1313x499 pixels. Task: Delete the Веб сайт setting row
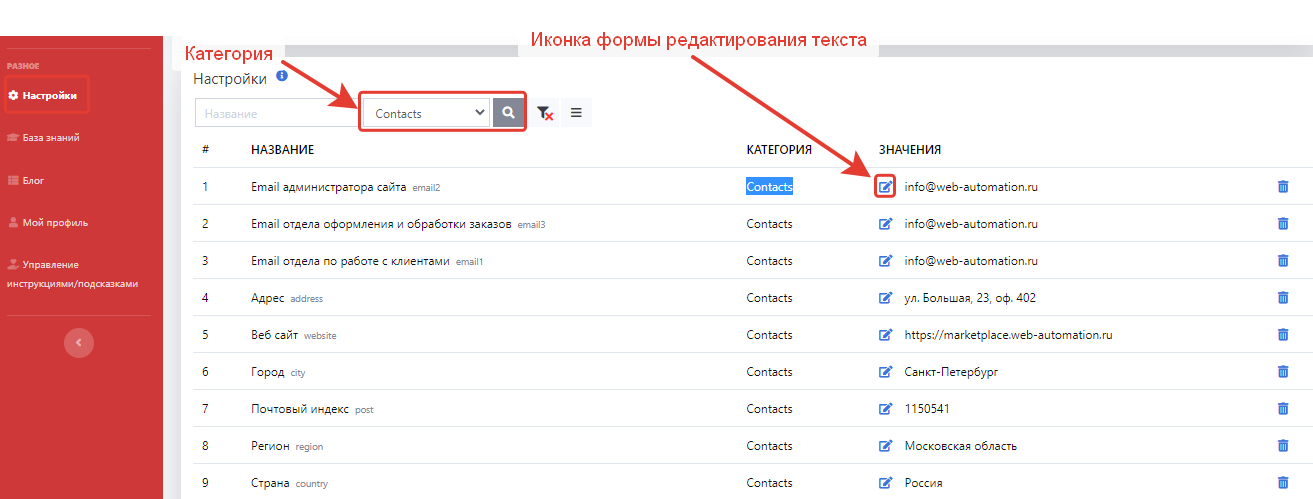pyautogui.click(x=1283, y=335)
